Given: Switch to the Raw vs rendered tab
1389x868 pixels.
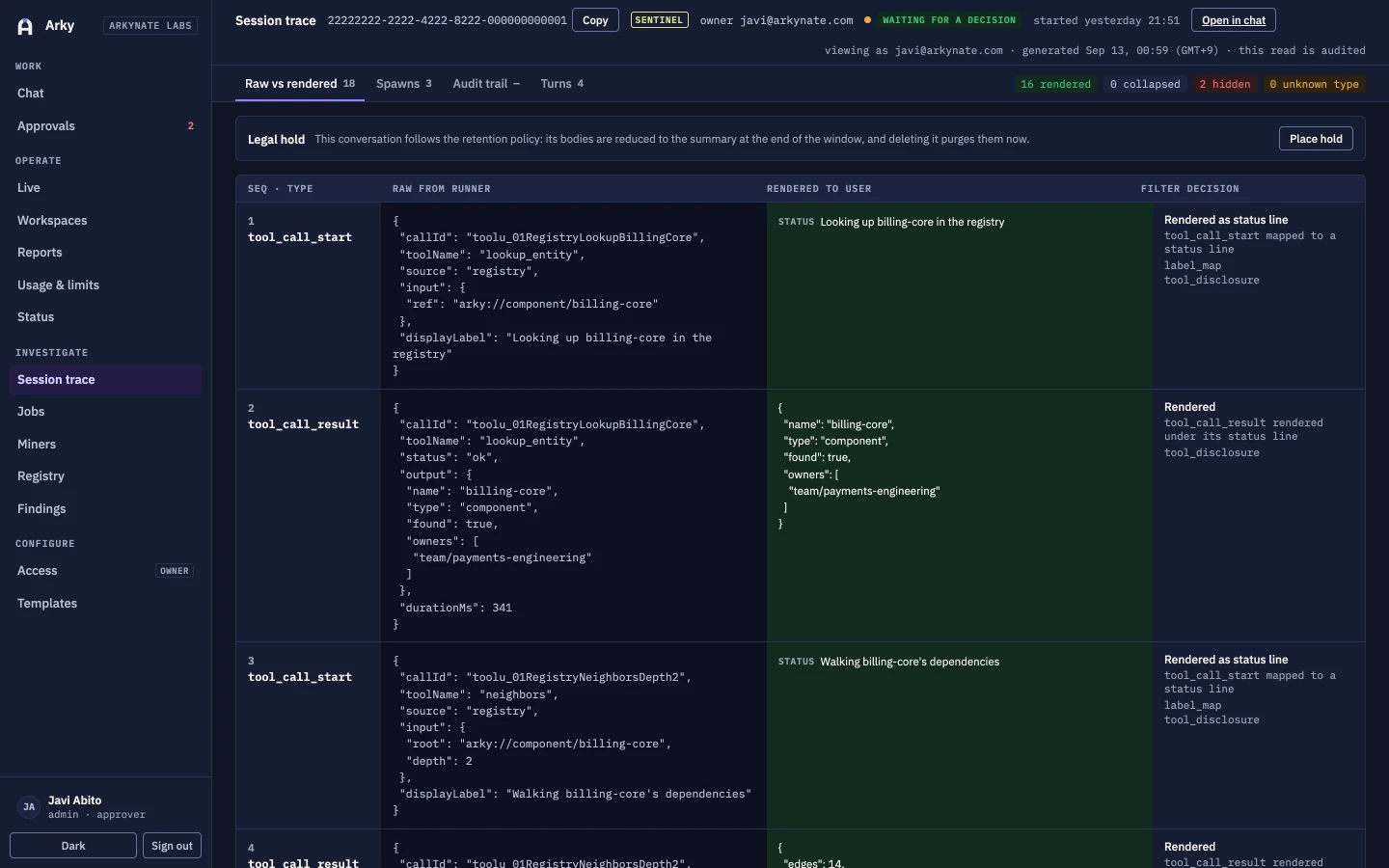Looking at the screenshot, I should pos(300,84).
